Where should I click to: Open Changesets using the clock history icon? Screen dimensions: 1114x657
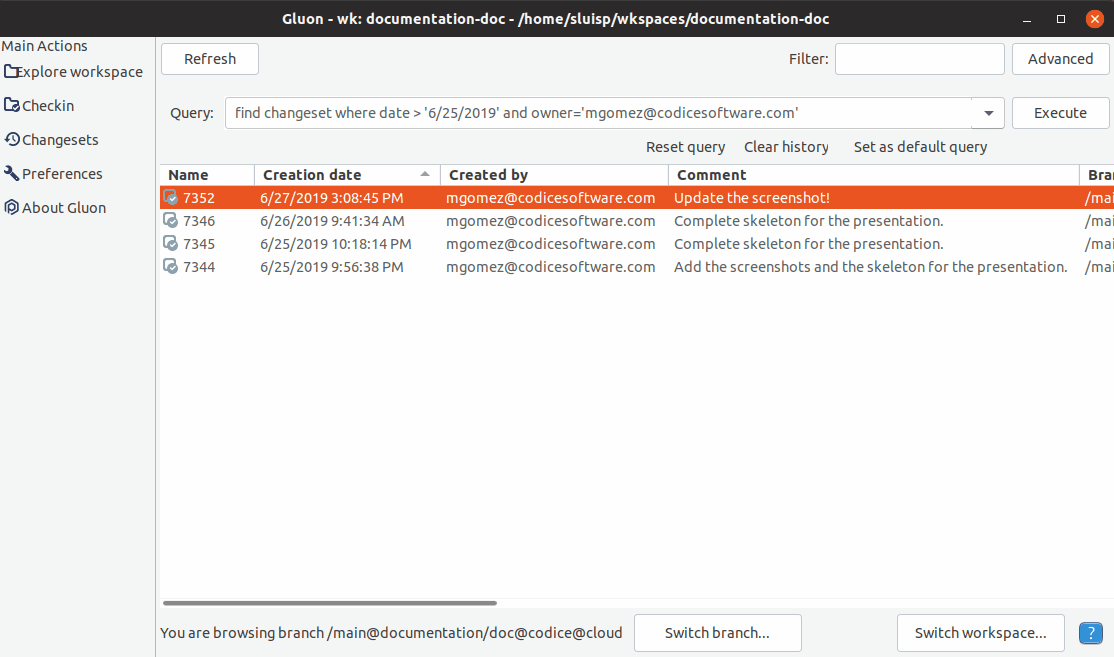10,139
